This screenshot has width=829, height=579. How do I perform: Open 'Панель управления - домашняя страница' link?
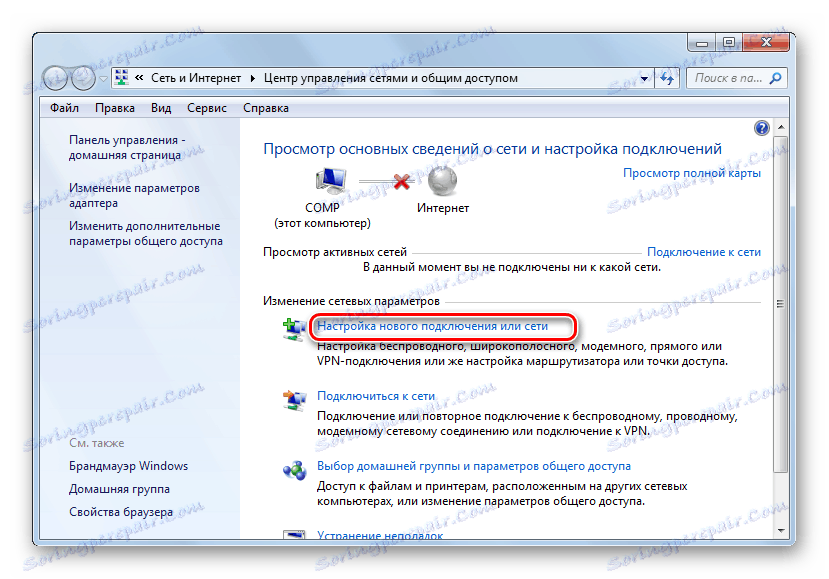click(x=127, y=148)
